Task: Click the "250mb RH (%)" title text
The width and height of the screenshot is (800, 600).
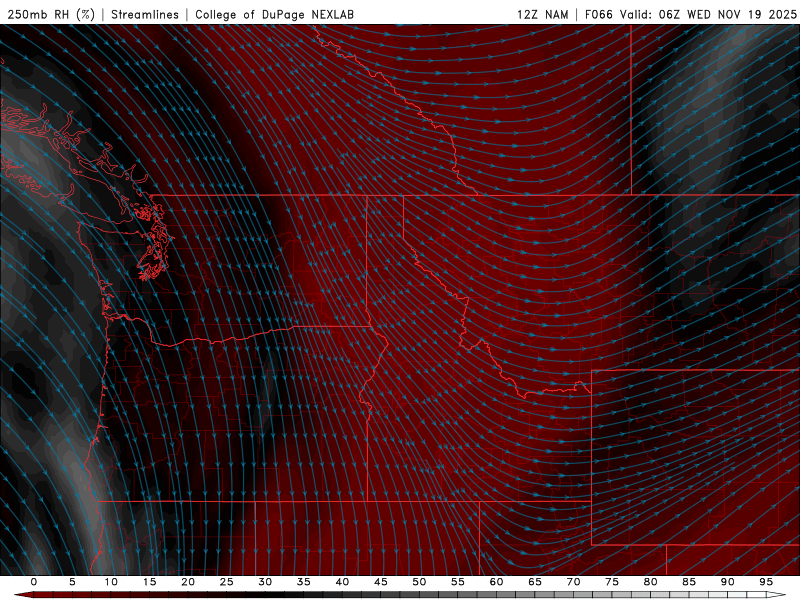Action: coord(51,14)
